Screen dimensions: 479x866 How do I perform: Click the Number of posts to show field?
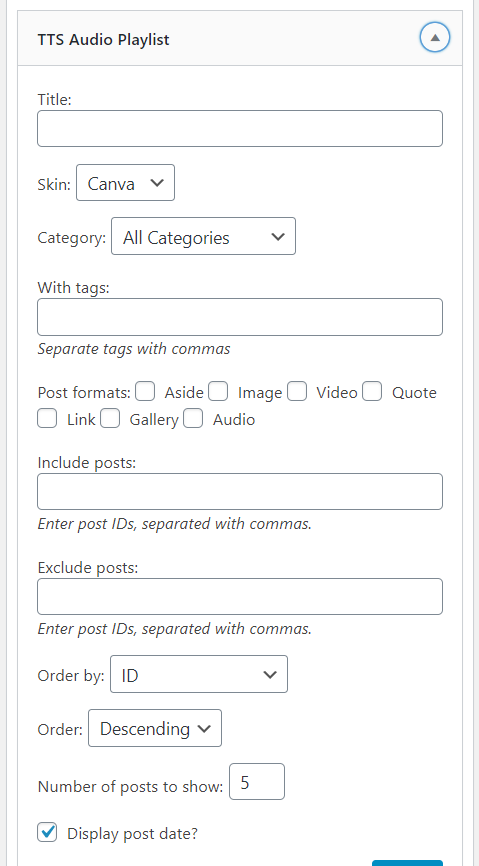coord(257,781)
